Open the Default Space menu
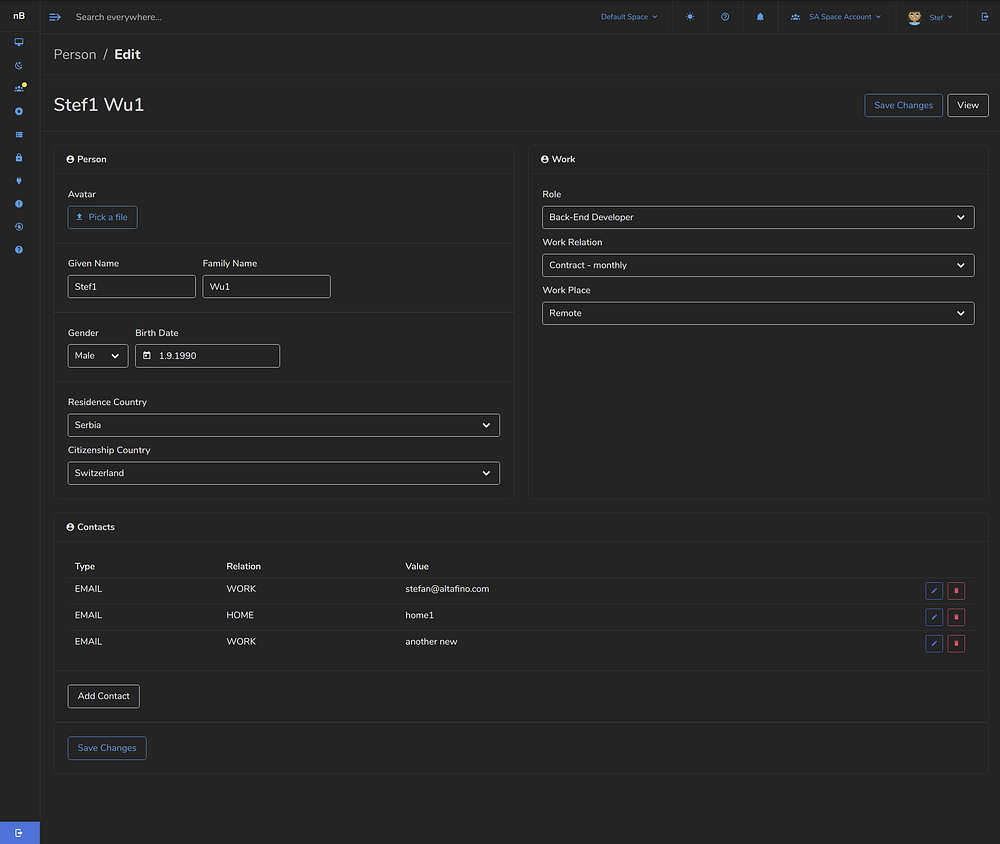 pos(629,17)
